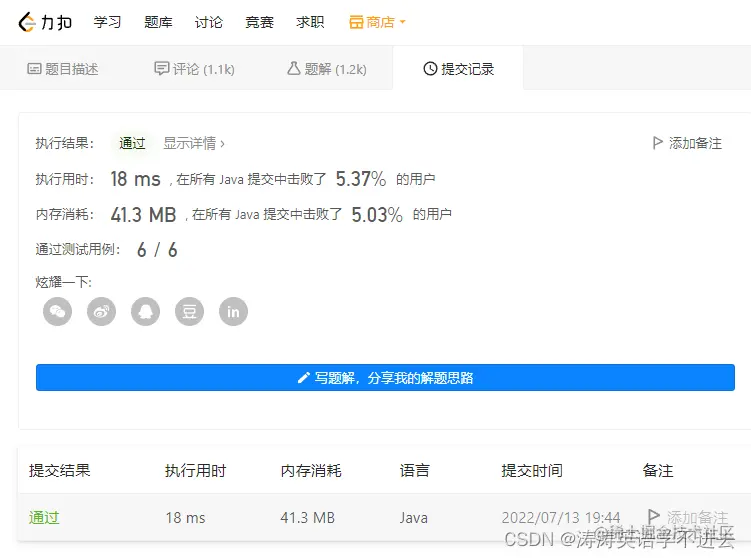Click the 通过 link in submissions table

tap(44, 518)
